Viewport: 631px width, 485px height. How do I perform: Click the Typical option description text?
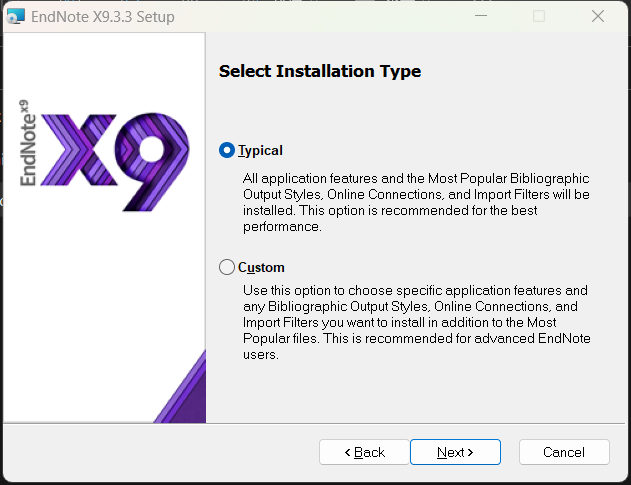416,202
